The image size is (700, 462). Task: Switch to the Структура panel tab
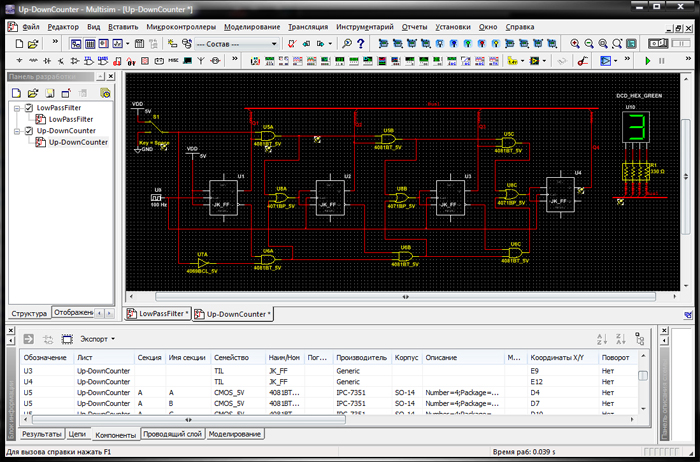tap(29, 313)
